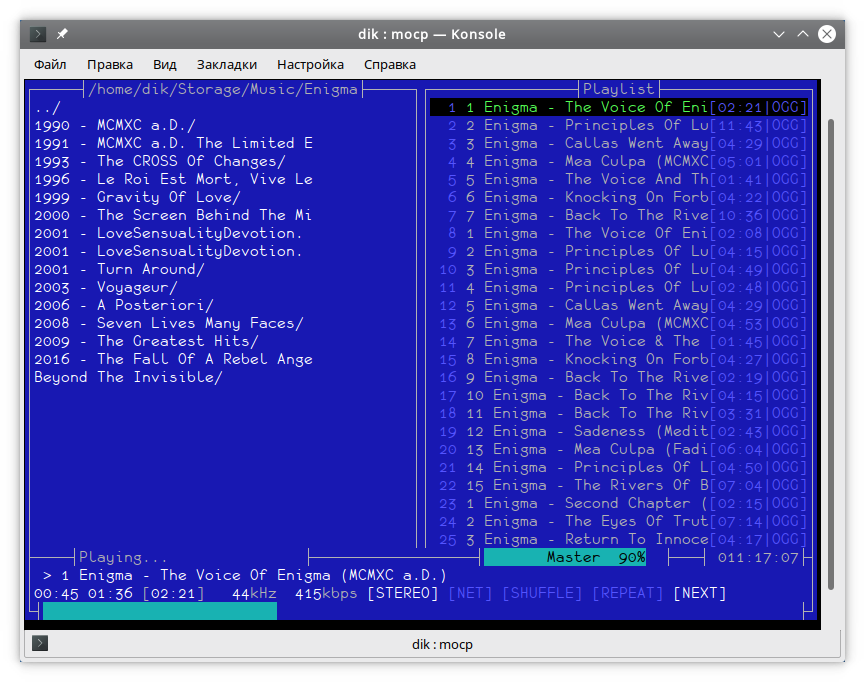
Task: Open the Вид menu
Action: (164, 65)
